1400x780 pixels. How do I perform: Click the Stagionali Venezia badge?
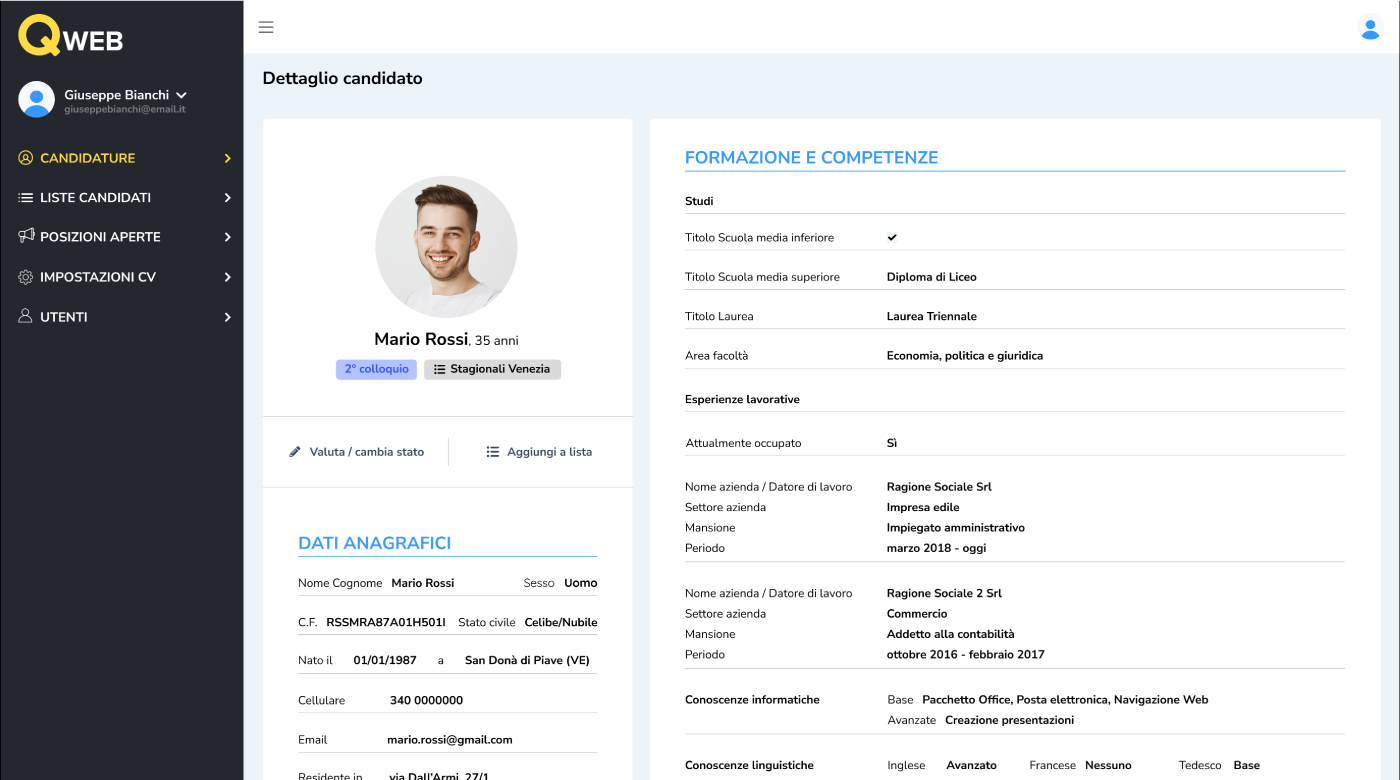click(x=492, y=369)
